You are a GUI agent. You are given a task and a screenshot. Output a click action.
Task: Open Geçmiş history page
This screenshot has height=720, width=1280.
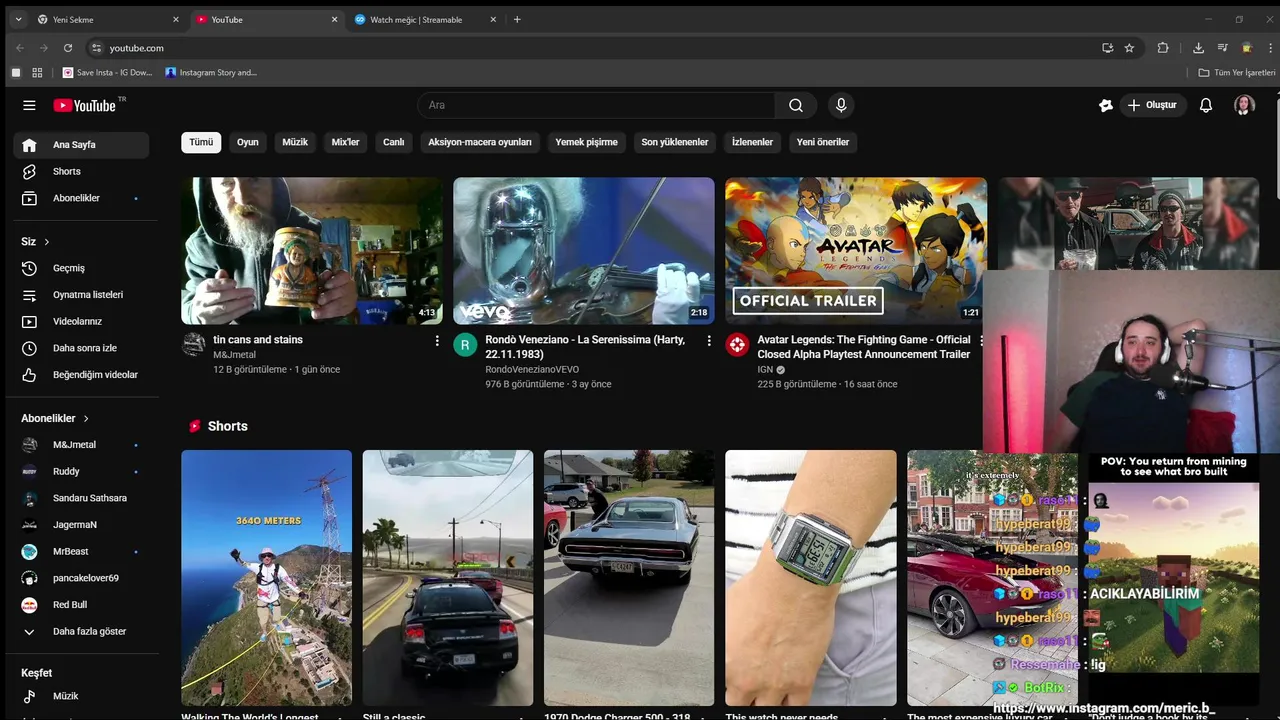pos(81,268)
